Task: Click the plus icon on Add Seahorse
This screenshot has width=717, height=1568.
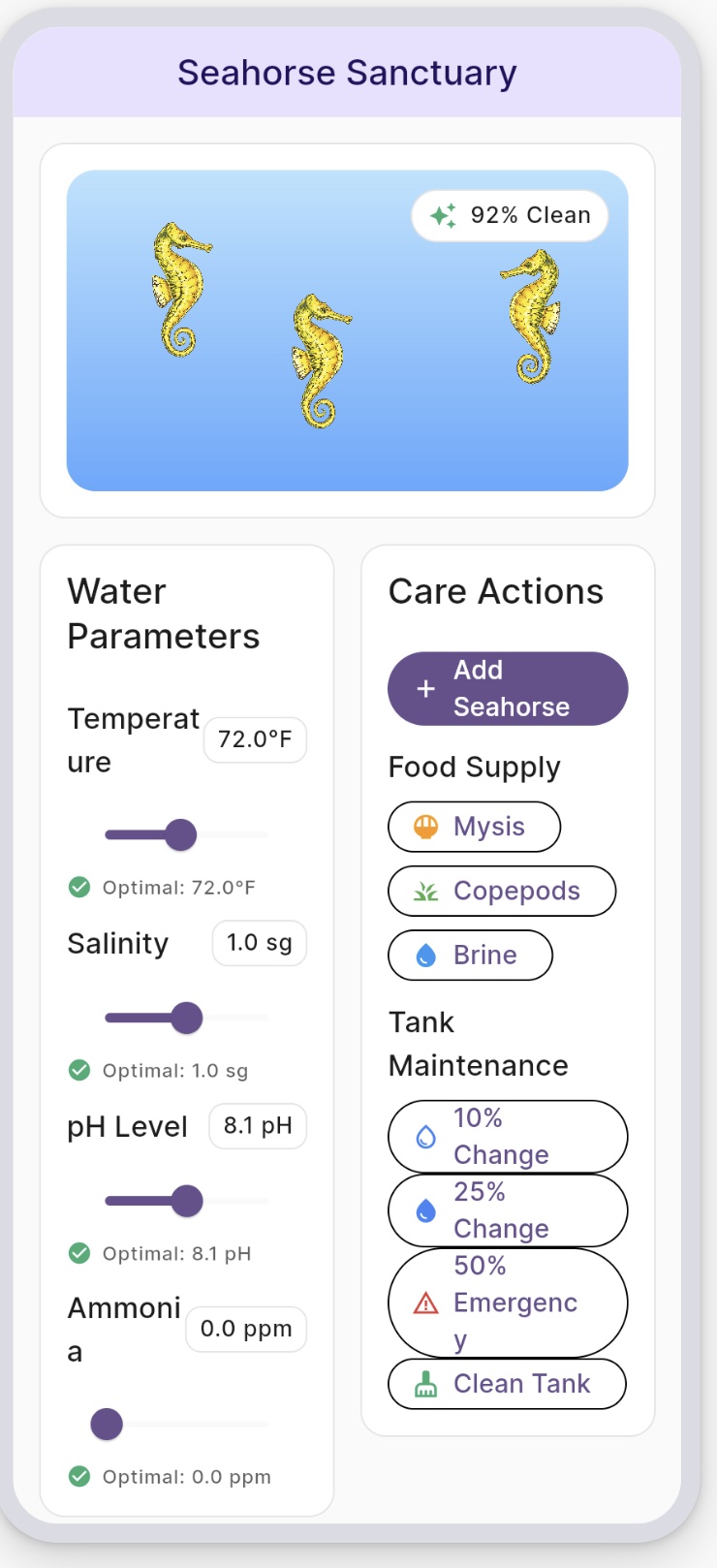Action: point(425,689)
